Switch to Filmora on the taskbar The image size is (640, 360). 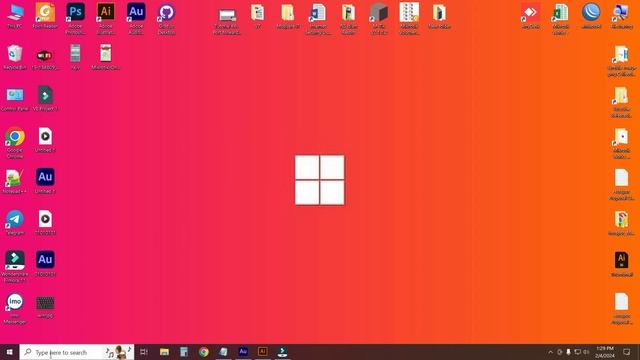tap(282, 352)
